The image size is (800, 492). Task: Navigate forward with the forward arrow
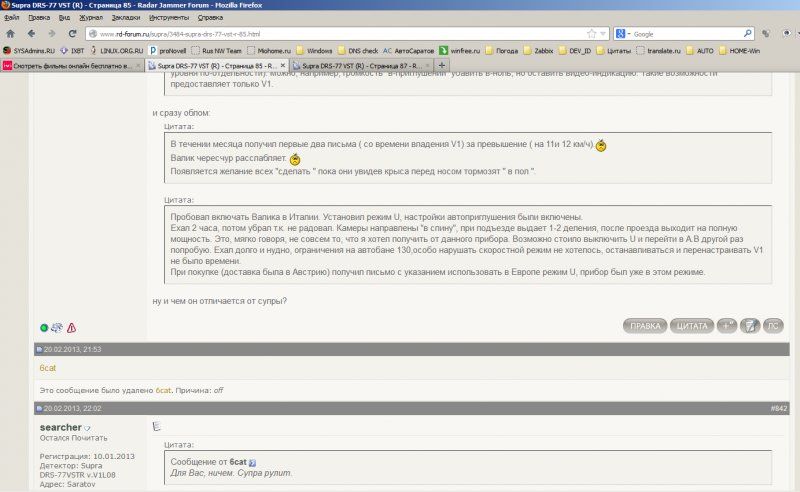pos(52,34)
